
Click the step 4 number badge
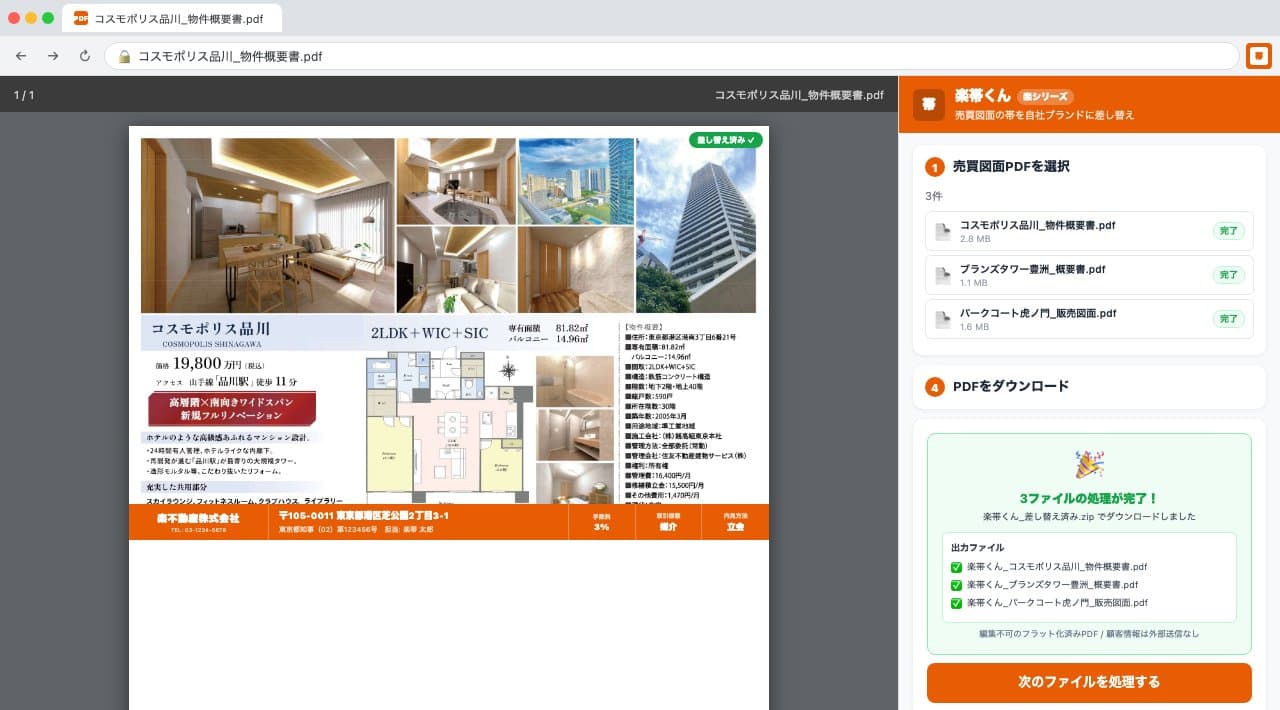pyautogui.click(x=935, y=387)
